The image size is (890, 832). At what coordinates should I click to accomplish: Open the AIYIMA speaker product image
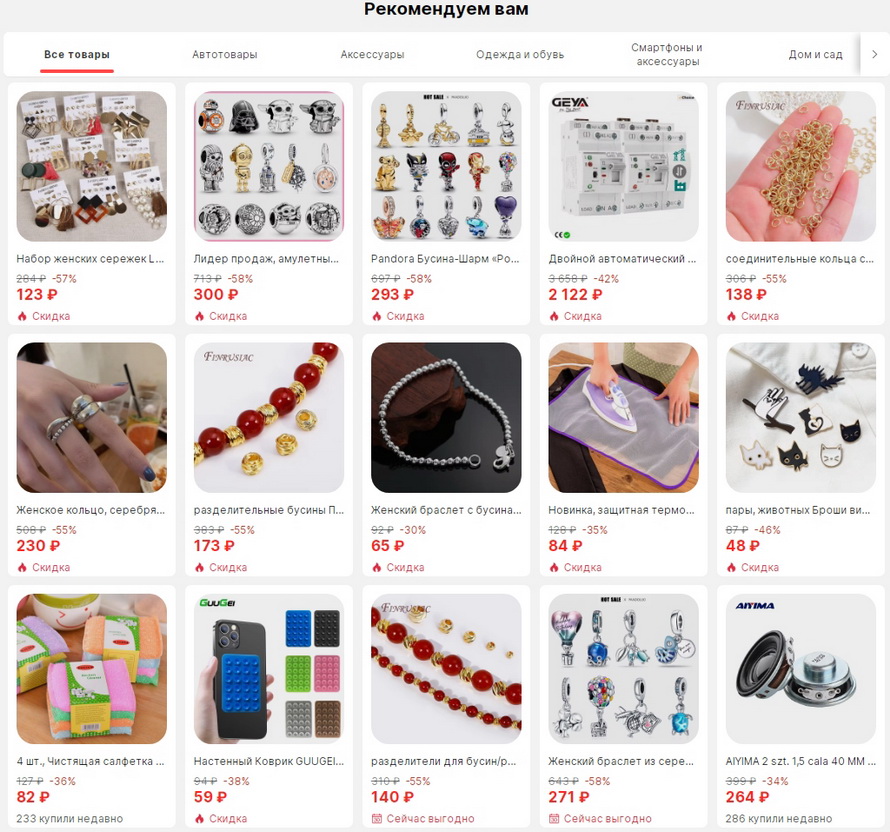point(800,669)
